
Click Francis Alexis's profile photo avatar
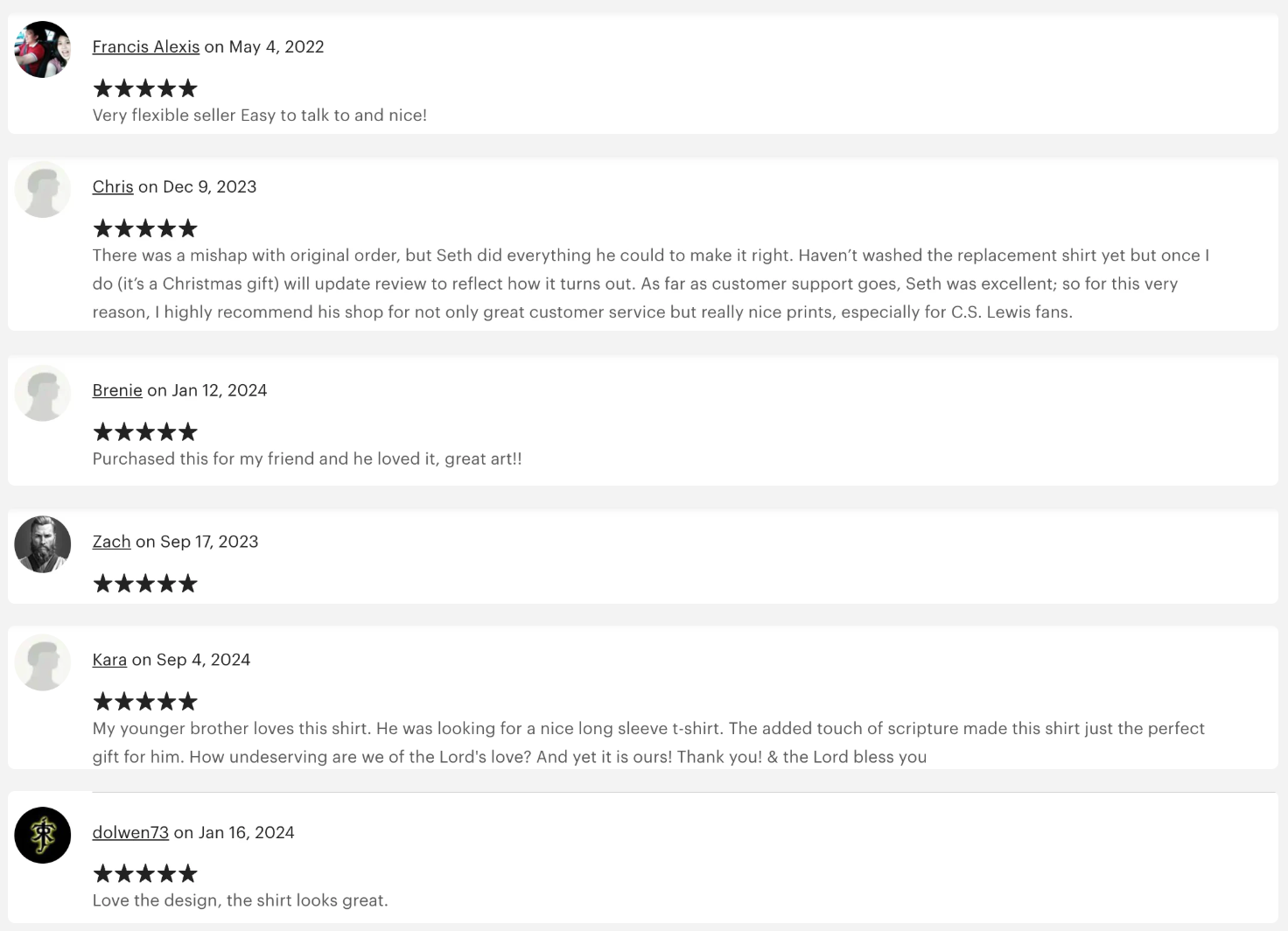[x=42, y=50]
